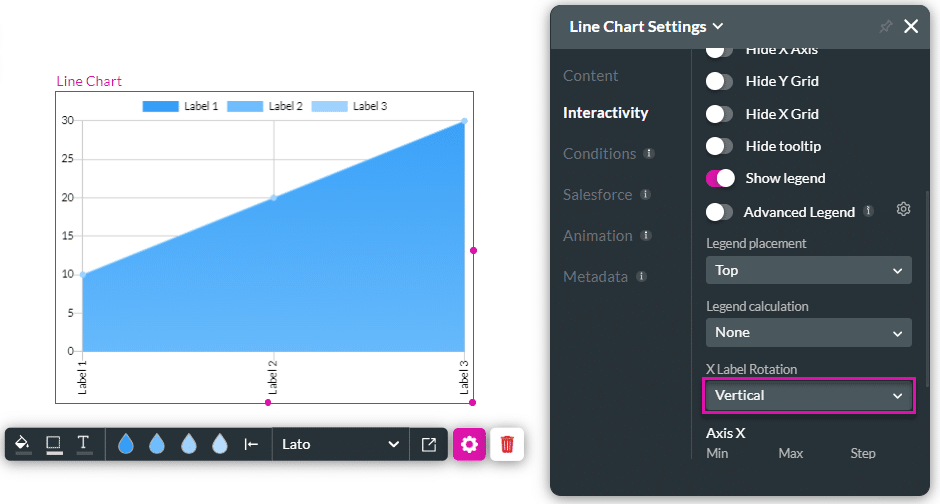Image resolution: width=940 pixels, height=504 pixels.
Task: Open the Legend placement dropdown
Action: tap(808, 270)
